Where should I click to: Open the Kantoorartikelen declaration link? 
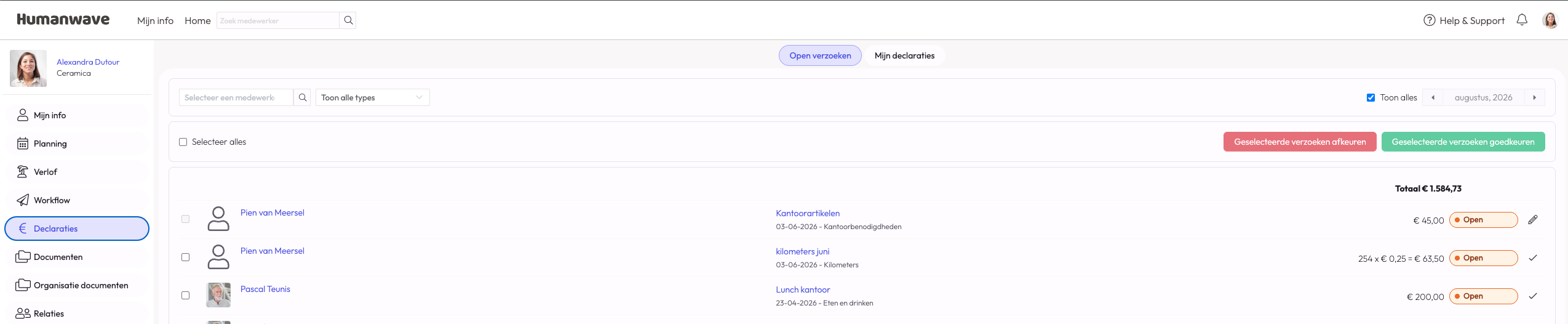coord(808,213)
